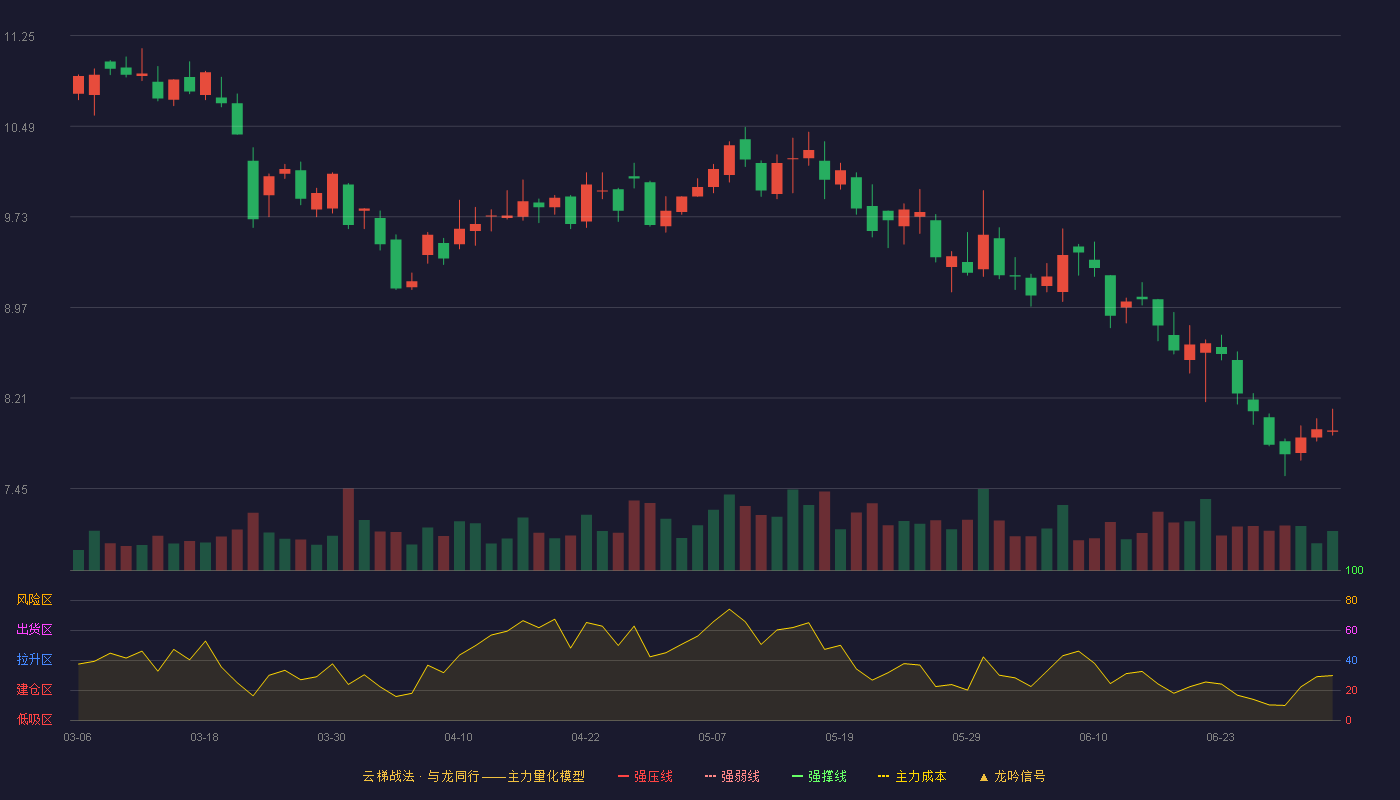1400x800 pixels.
Task: Click the 拉升区 zone label
Action: pos(34,660)
